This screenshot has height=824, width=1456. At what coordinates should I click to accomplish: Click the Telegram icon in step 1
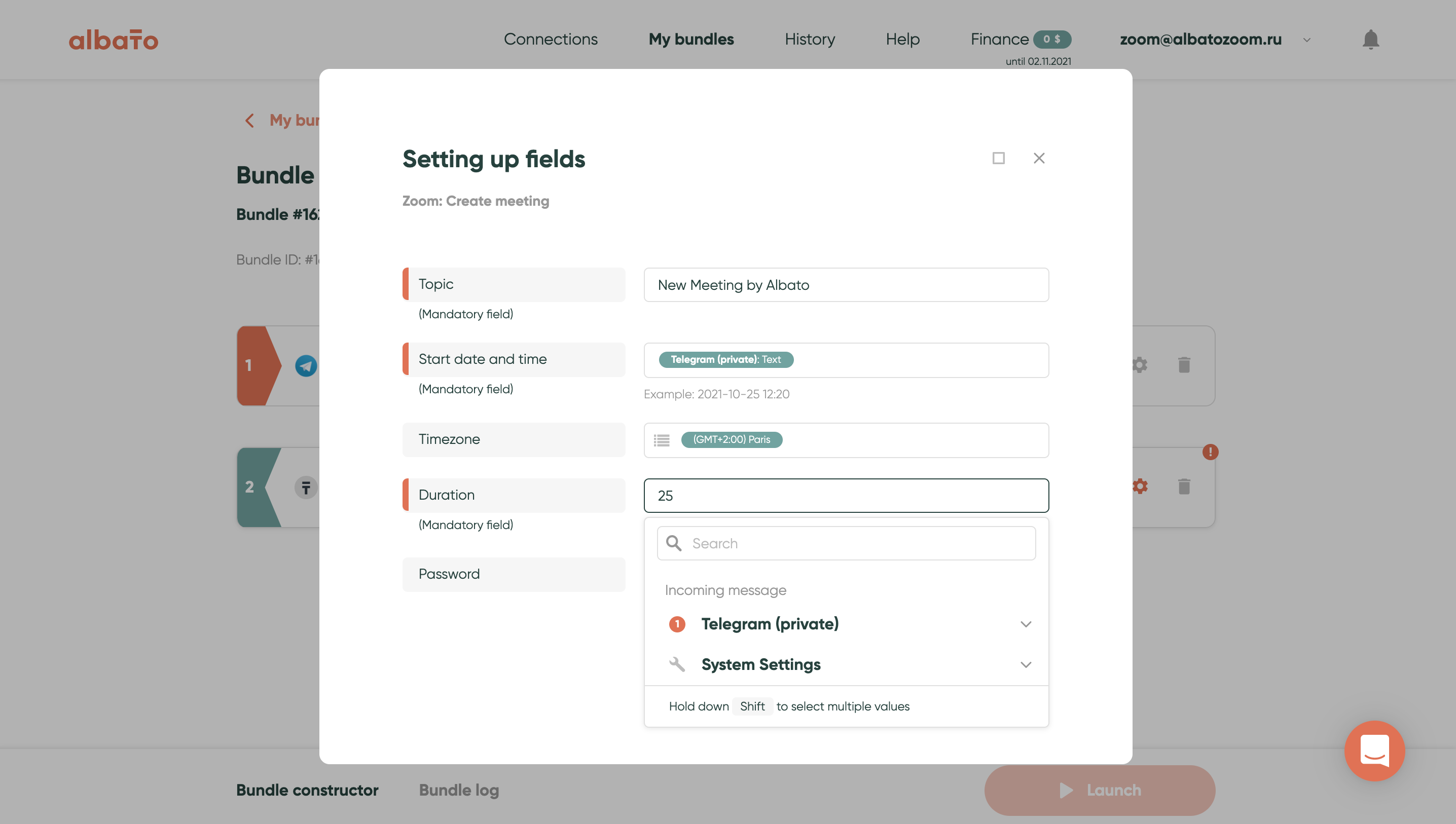pyautogui.click(x=306, y=365)
